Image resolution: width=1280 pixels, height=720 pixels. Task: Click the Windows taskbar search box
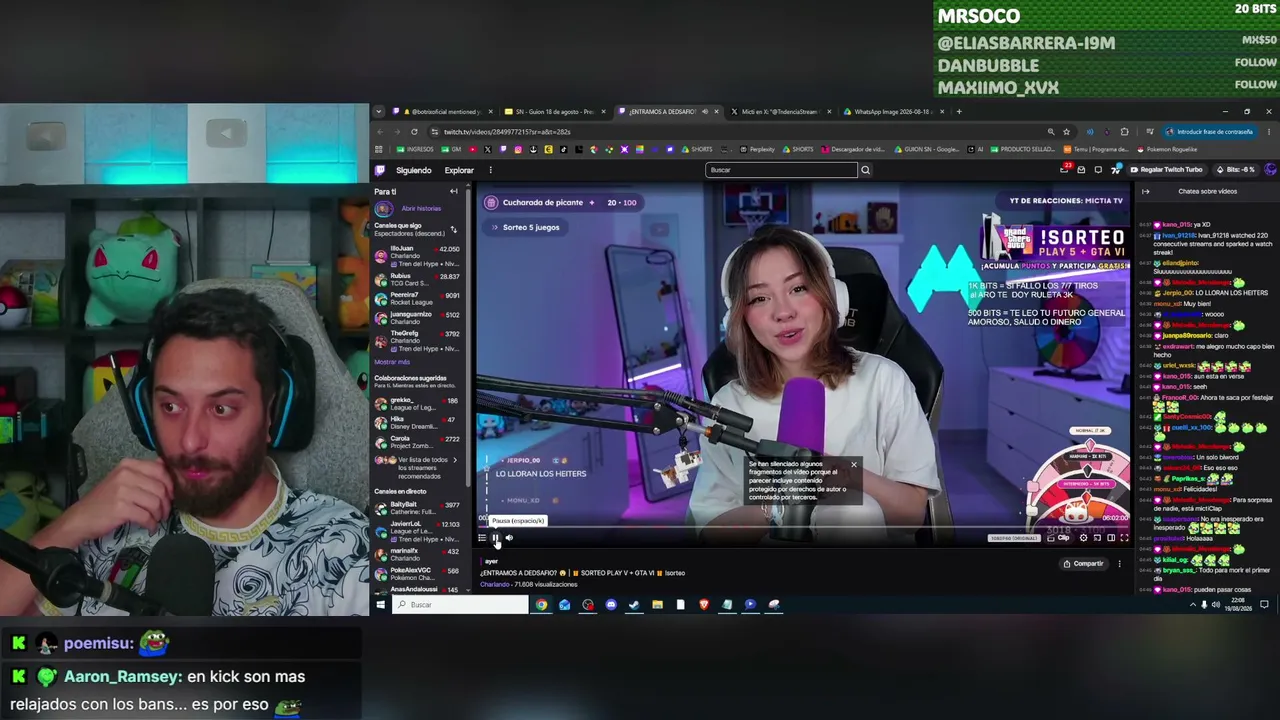pyautogui.click(x=460, y=605)
